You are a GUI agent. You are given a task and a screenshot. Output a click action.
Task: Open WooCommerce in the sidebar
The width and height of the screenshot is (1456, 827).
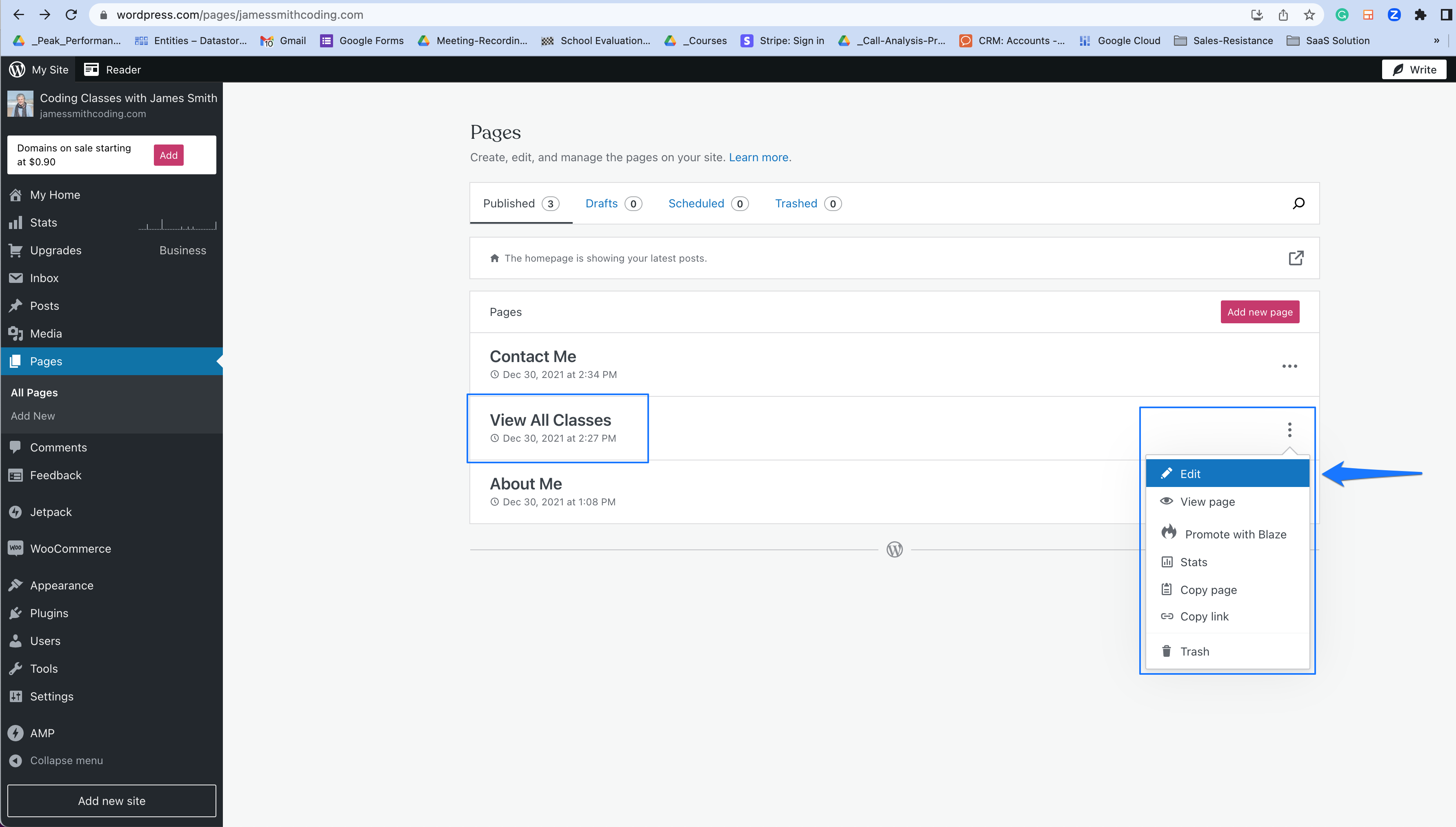111,549
